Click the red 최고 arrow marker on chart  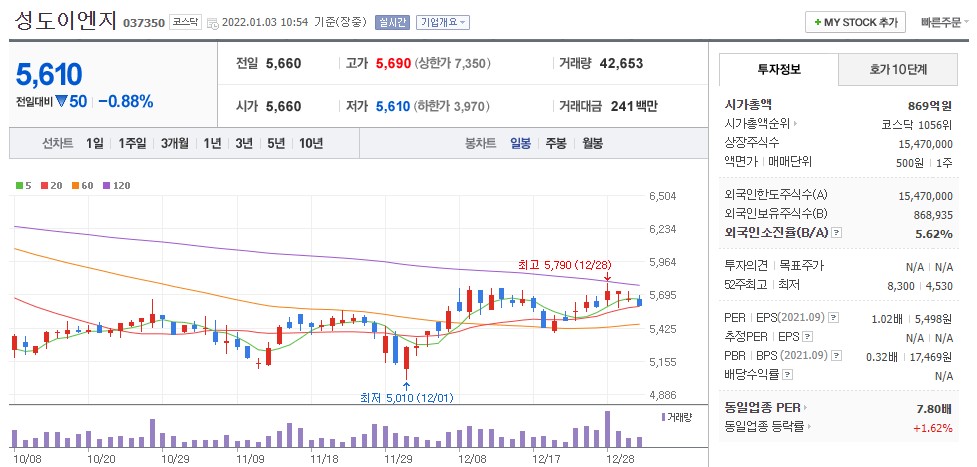[x=608, y=277]
